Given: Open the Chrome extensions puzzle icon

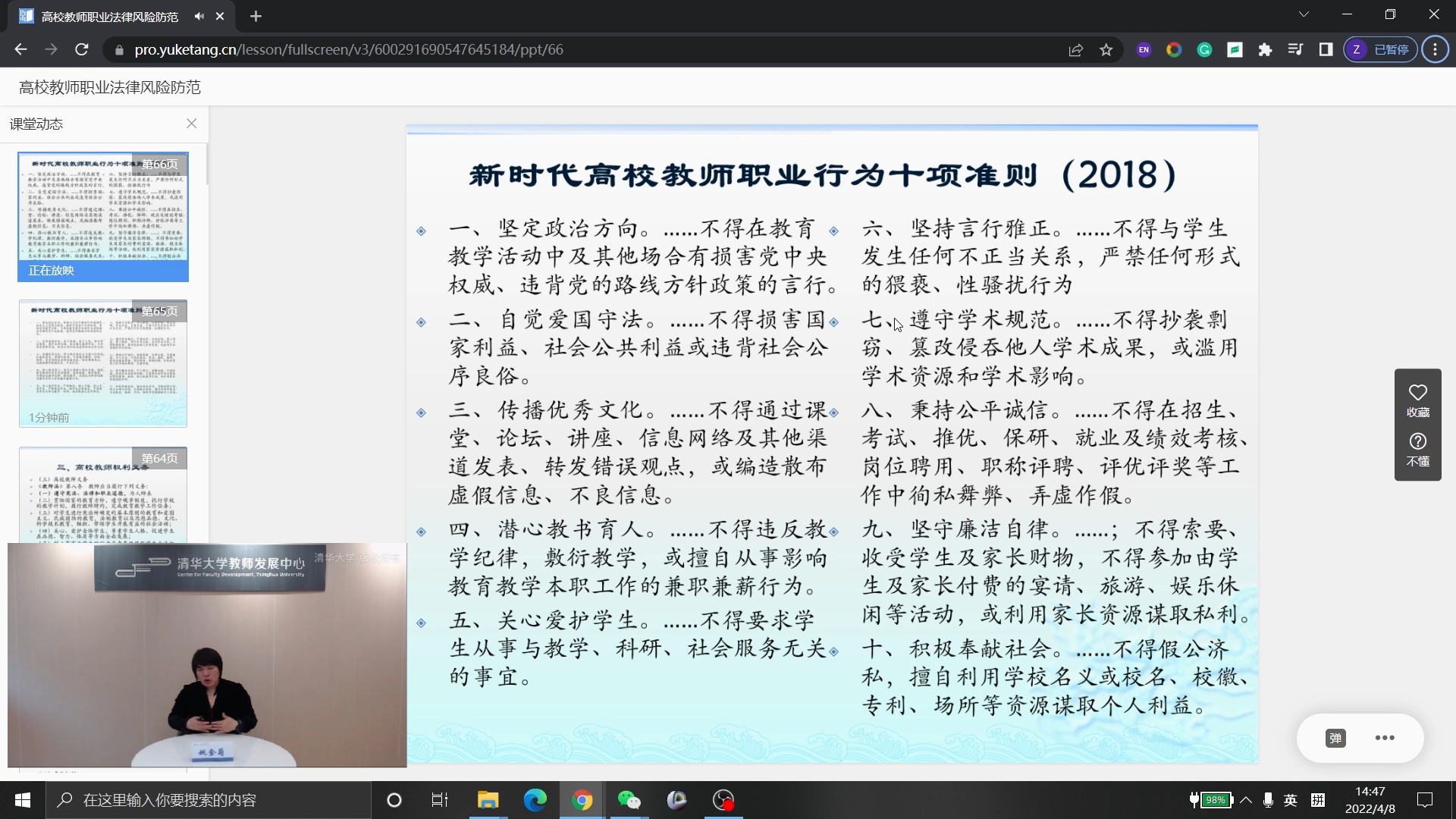Looking at the screenshot, I should pos(1265,50).
